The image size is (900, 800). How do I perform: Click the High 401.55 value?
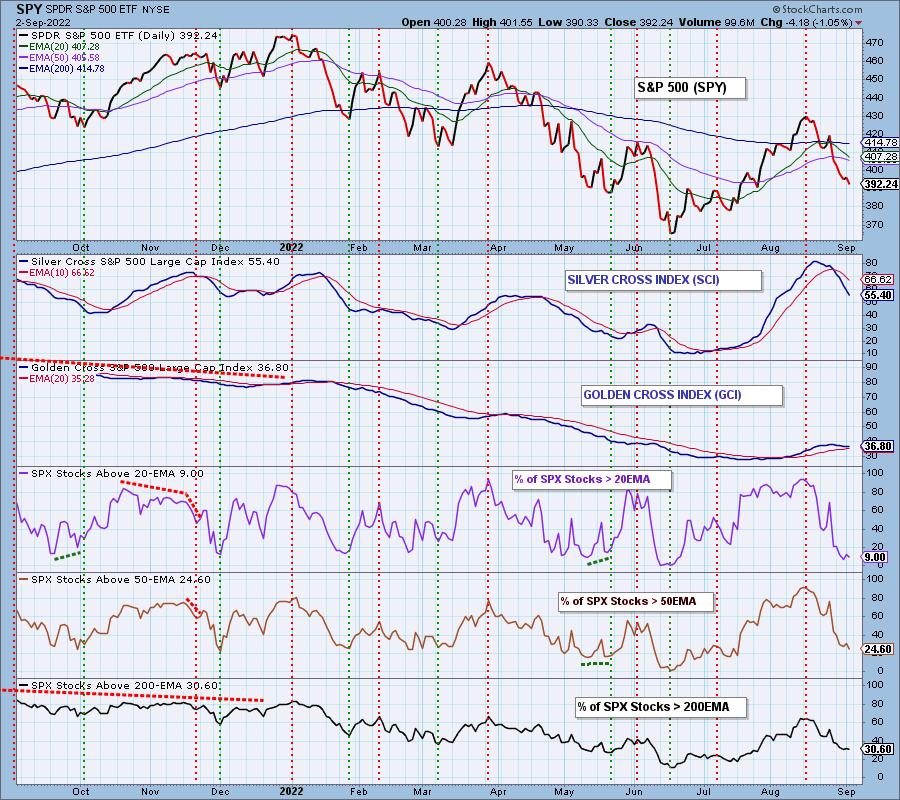click(x=502, y=22)
